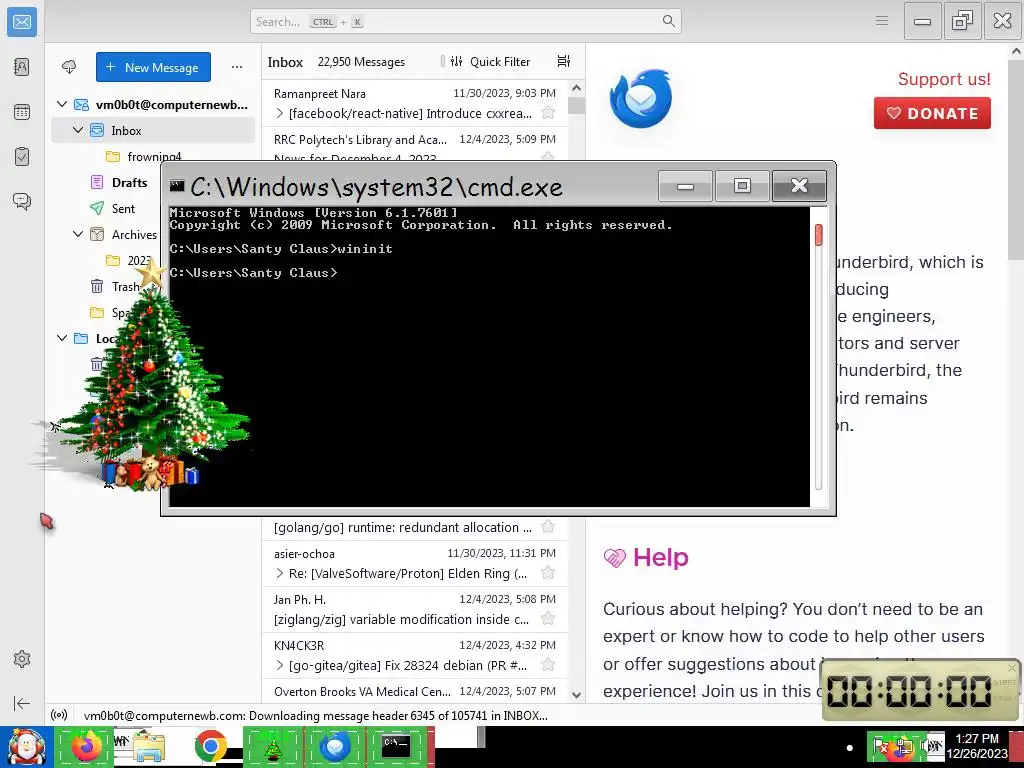1024x768 pixels.
Task: Star the facebook/react-native message
Action: tap(548, 113)
